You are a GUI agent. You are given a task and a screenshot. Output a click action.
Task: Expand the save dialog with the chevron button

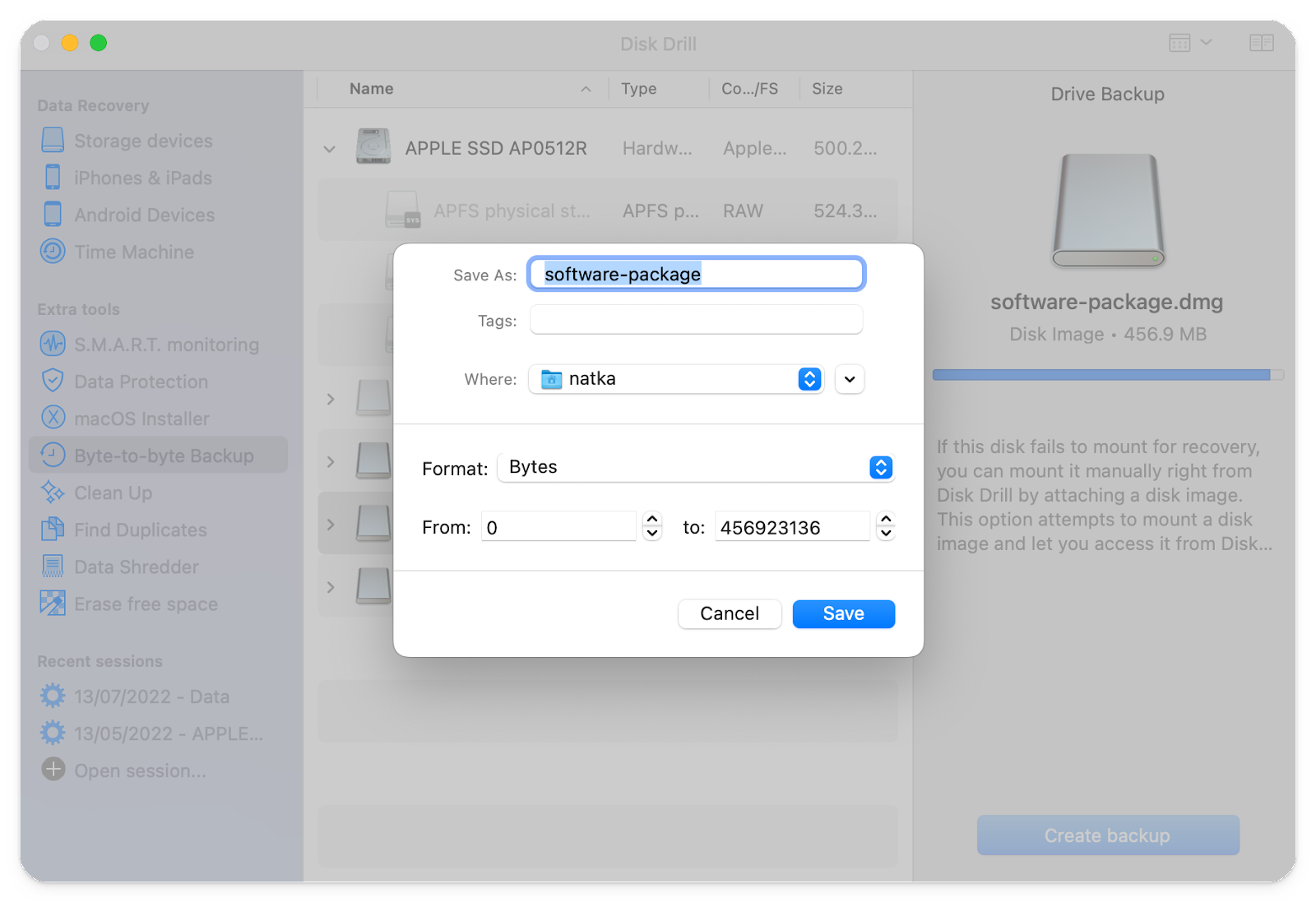[849, 379]
